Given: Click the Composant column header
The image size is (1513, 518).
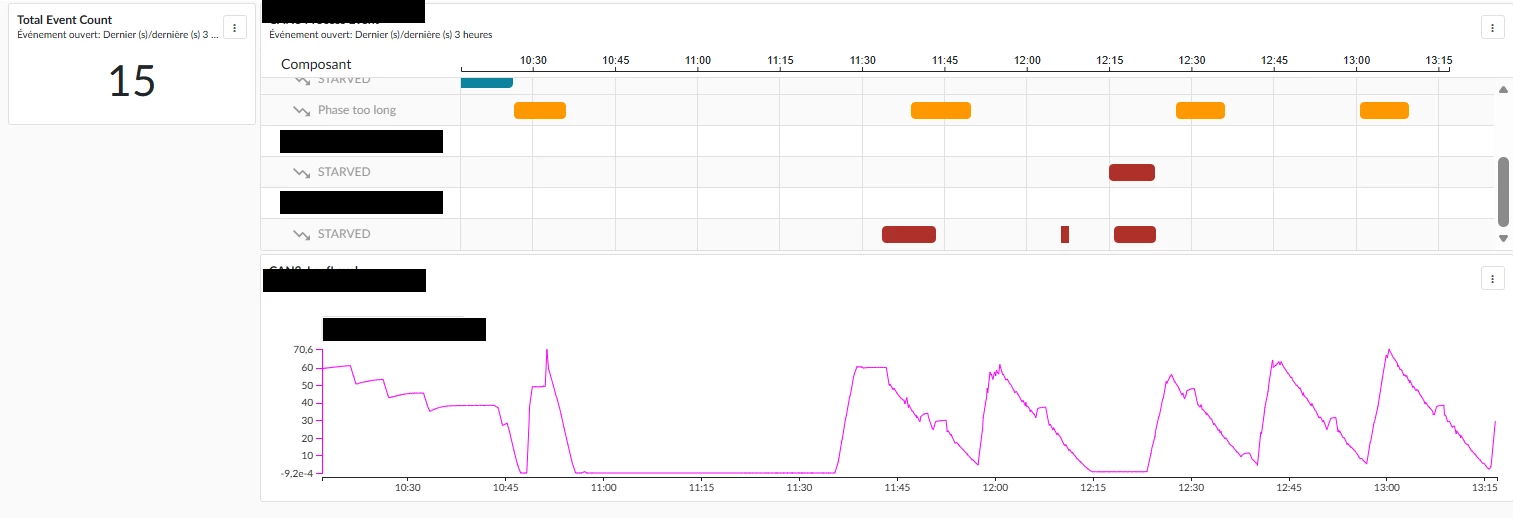Looking at the screenshot, I should coord(316,64).
